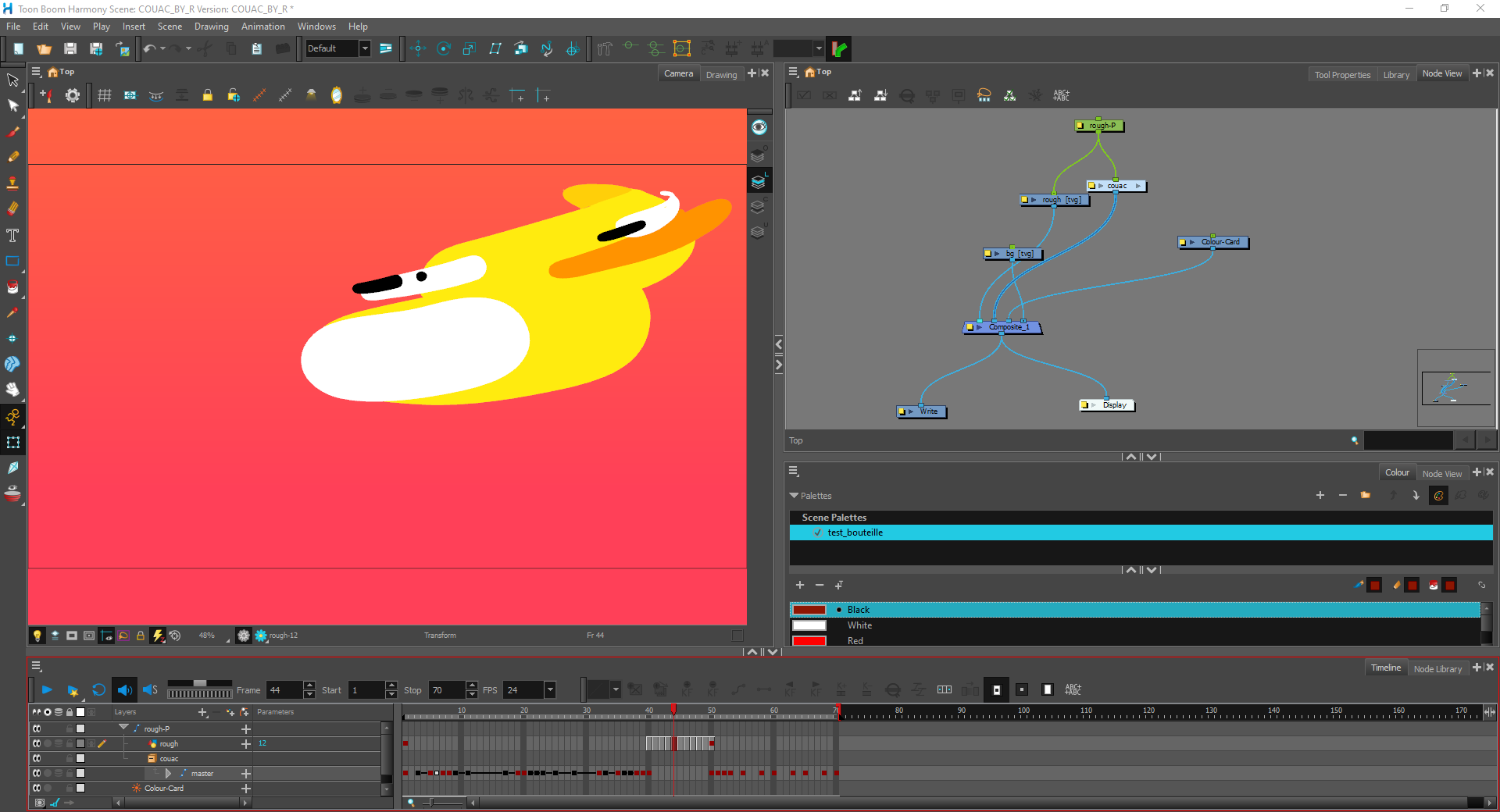Toggle sound scrubbing speaker S button
1500x812 pixels.
[150, 689]
